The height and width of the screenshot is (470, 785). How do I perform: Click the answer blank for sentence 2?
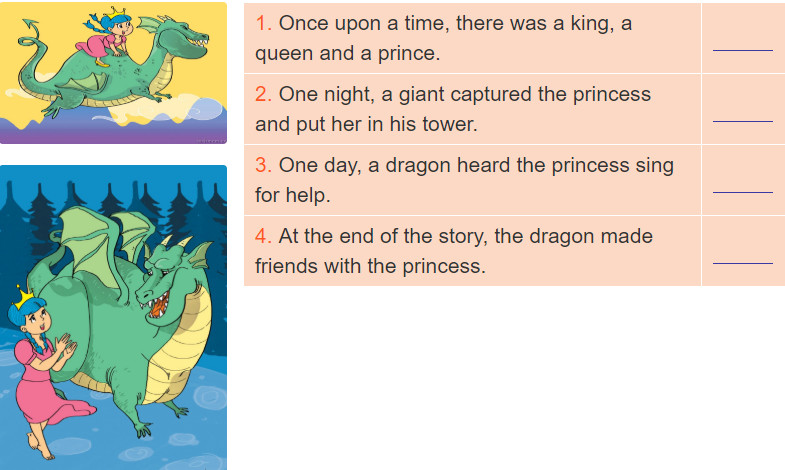[x=742, y=121]
